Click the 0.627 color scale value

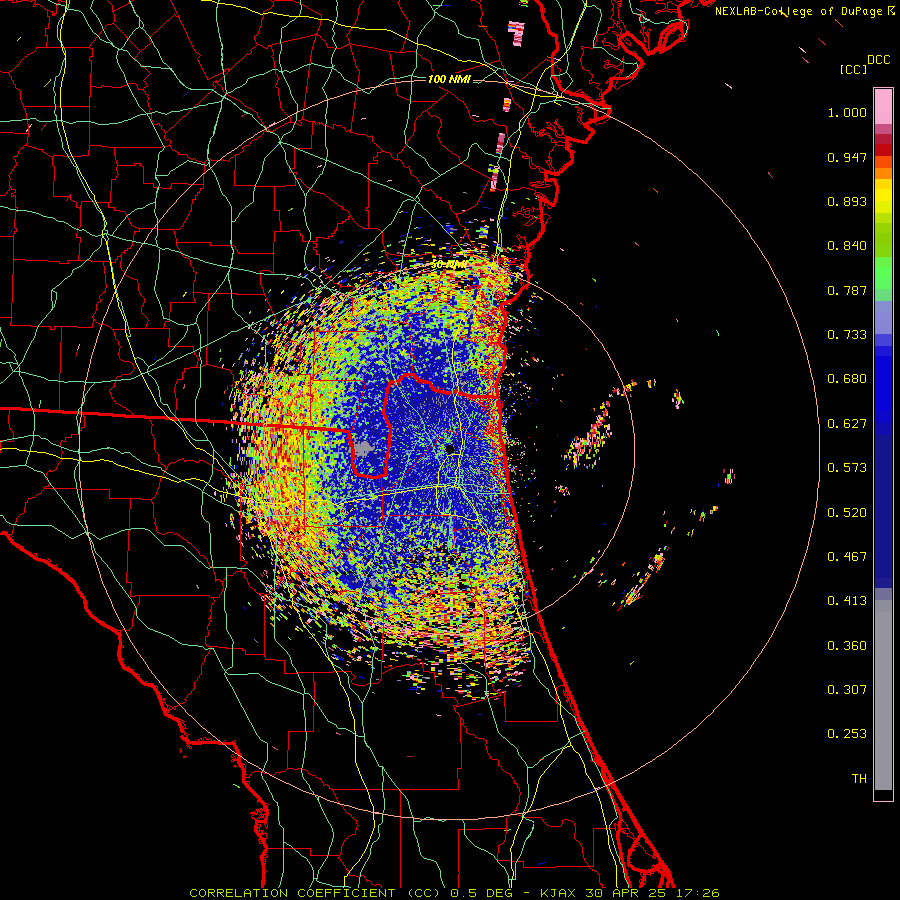pyautogui.click(x=847, y=424)
